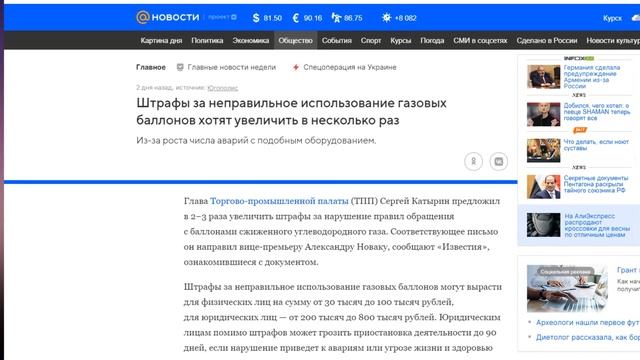The width and height of the screenshot is (640, 360).
Task: Open thumbnail for the joints pain article
Action: pos(543,150)
